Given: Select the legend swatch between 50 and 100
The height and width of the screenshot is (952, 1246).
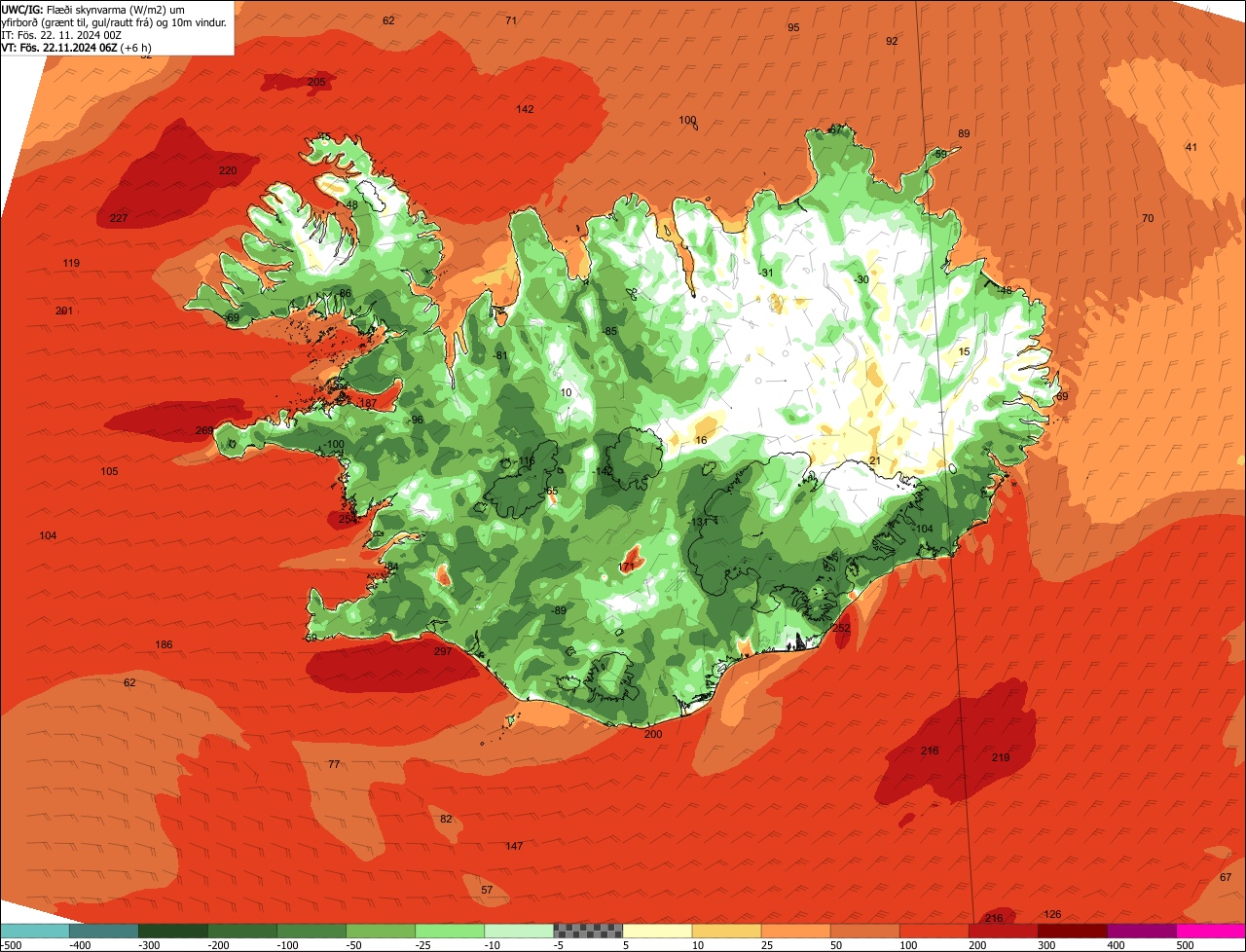Looking at the screenshot, I should (863, 931).
